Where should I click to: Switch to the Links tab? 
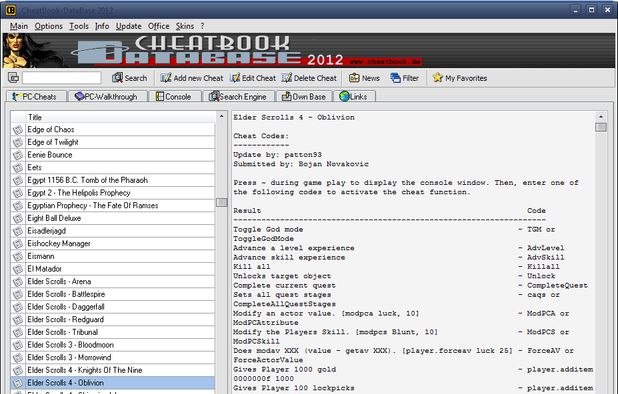click(x=354, y=97)
